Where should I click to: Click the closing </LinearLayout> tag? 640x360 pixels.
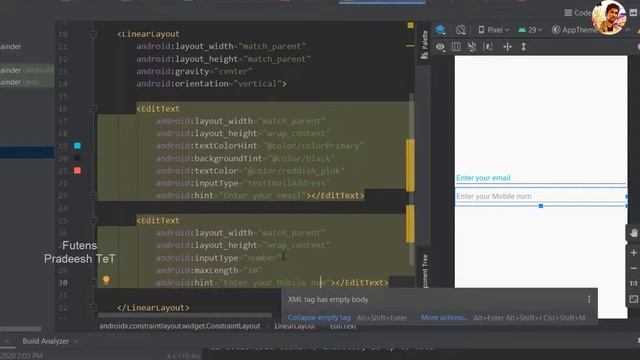pyautogui.click(x=153, y=308)
